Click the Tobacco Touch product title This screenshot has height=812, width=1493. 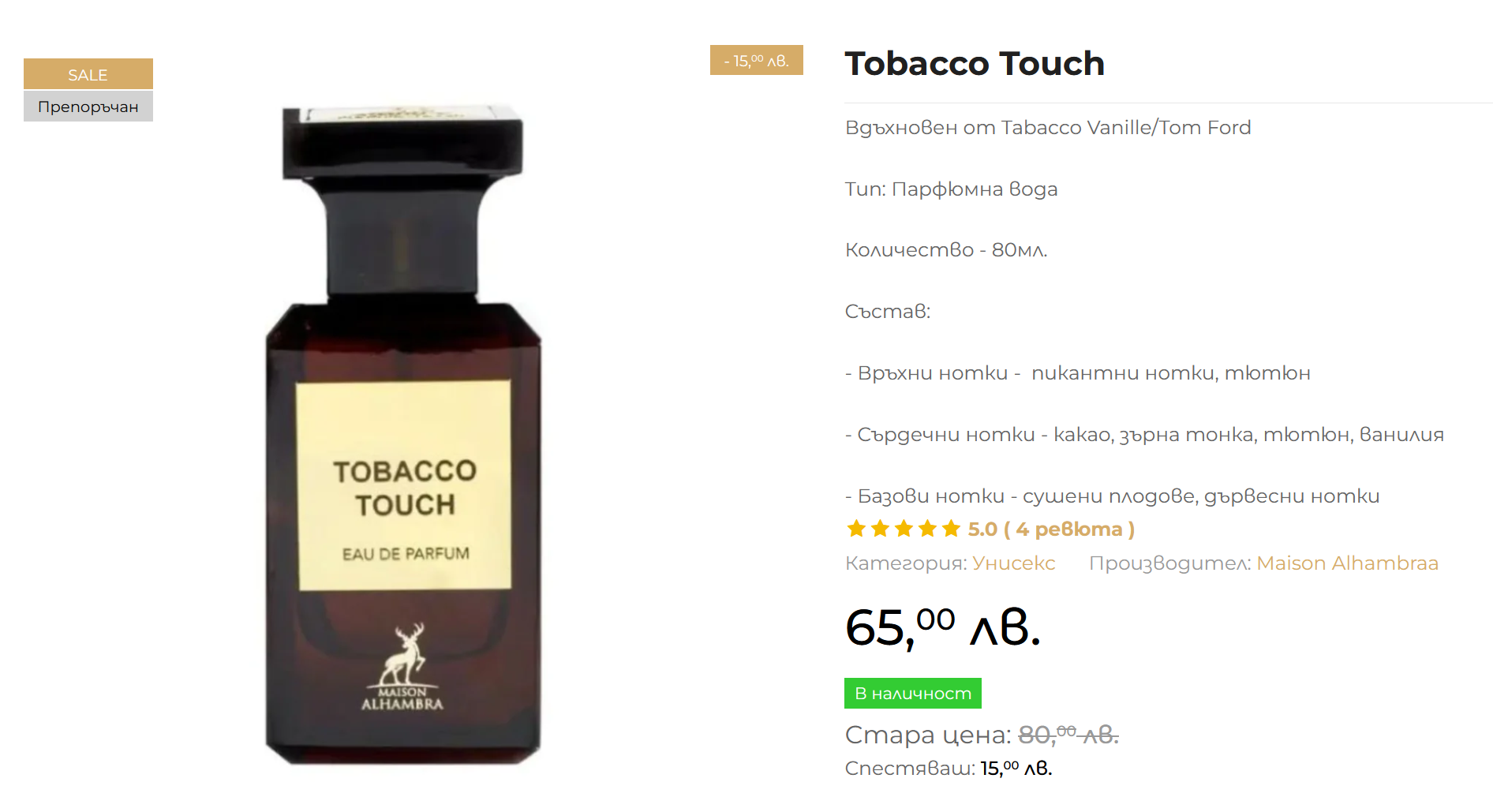tap(975, 64)
